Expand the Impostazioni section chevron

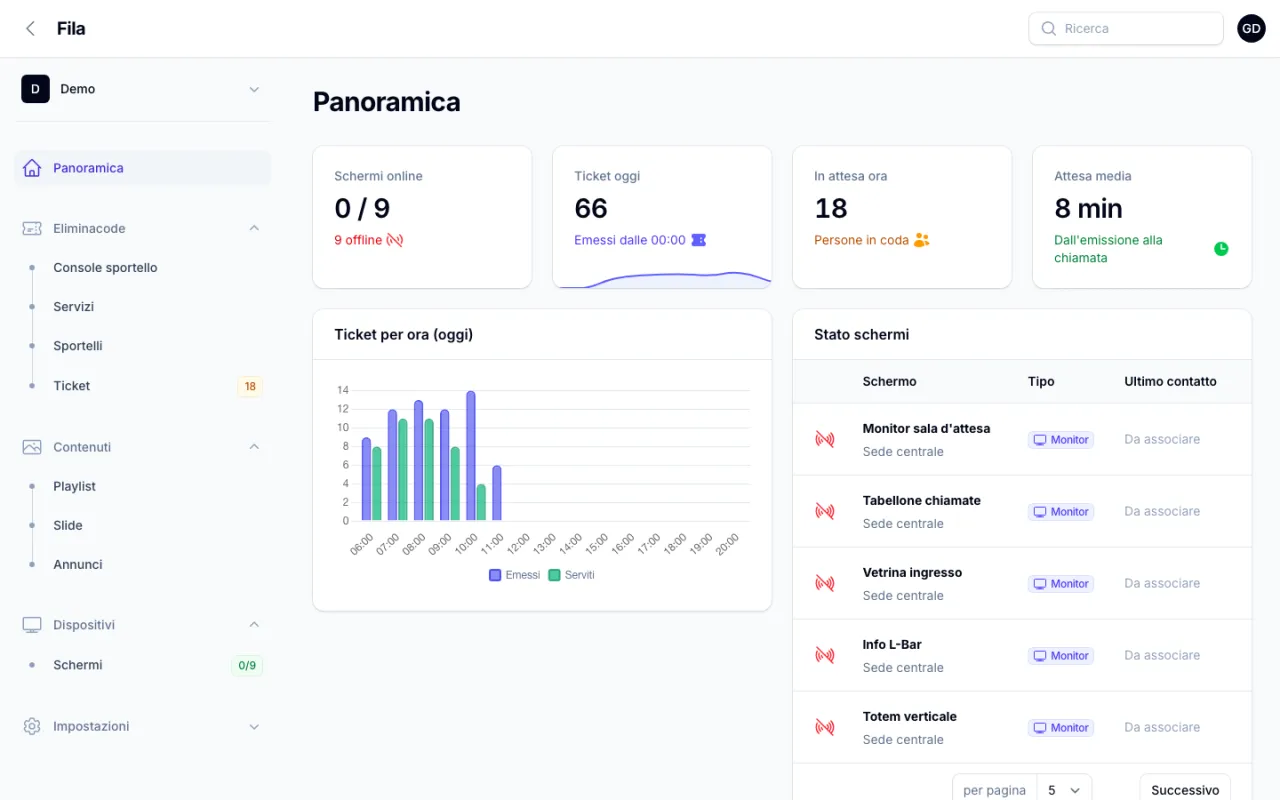254,726
